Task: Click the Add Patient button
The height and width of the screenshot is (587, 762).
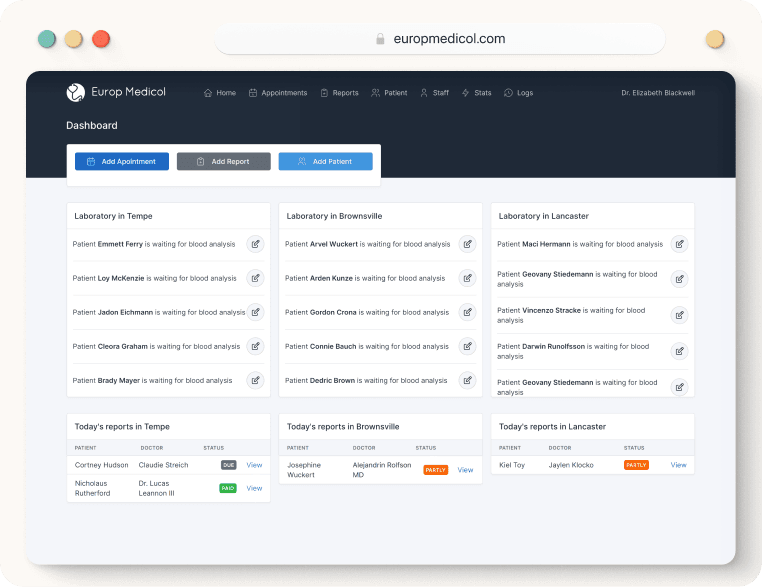Action: (326, 161)
